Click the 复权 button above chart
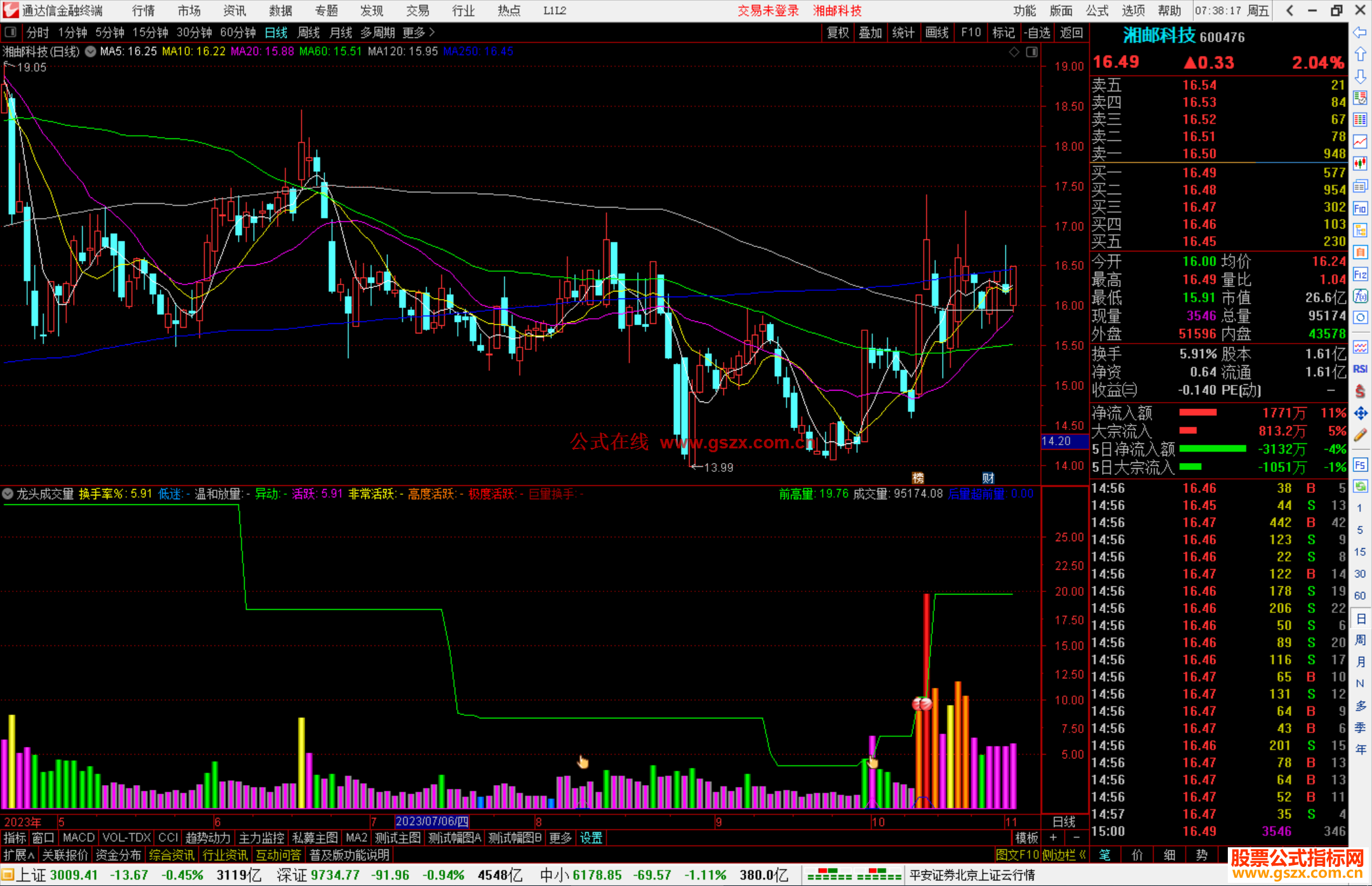 [838, 32]
